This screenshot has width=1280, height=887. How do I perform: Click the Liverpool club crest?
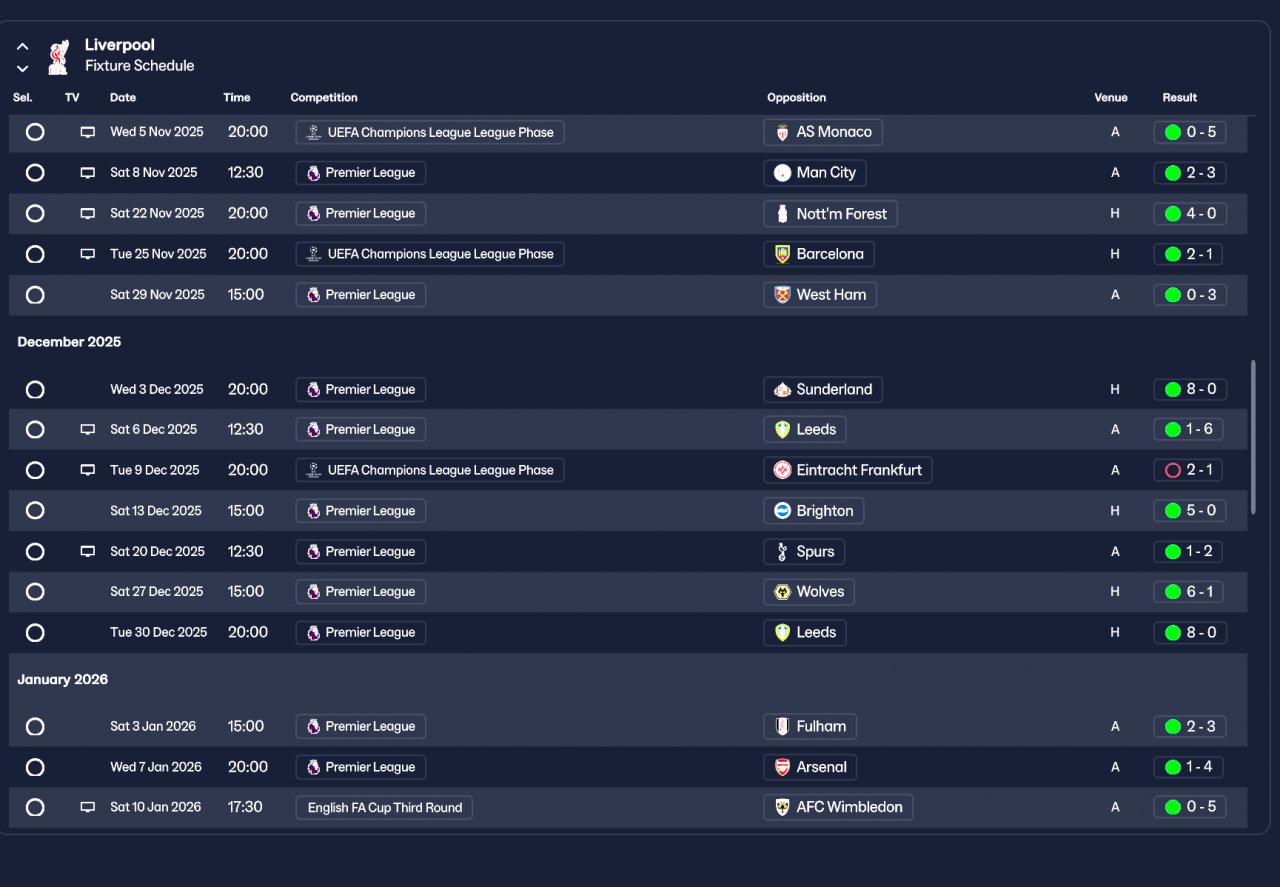click(x=58, y=56)
